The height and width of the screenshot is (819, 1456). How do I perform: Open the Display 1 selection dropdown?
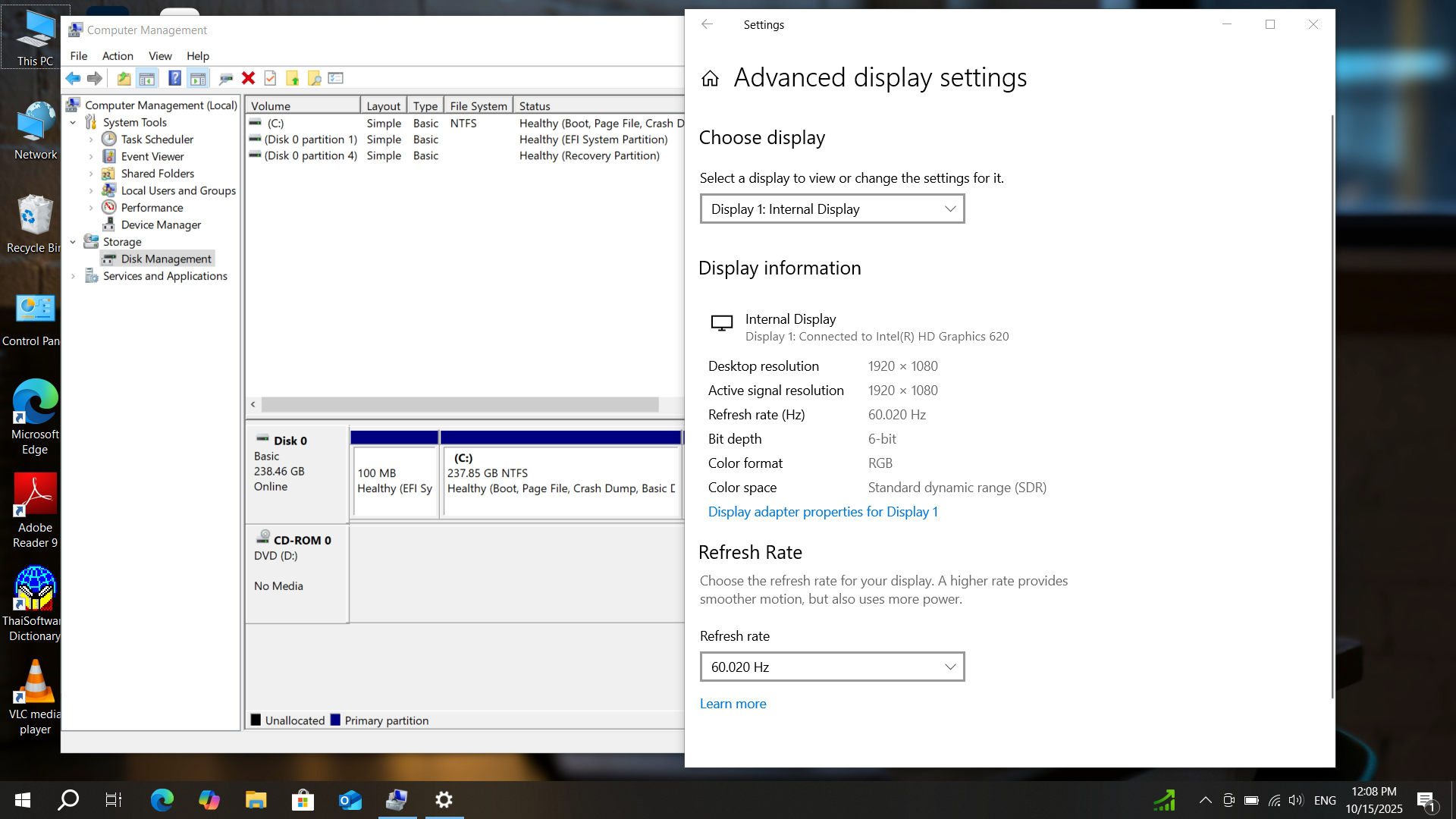coord(832,209)
